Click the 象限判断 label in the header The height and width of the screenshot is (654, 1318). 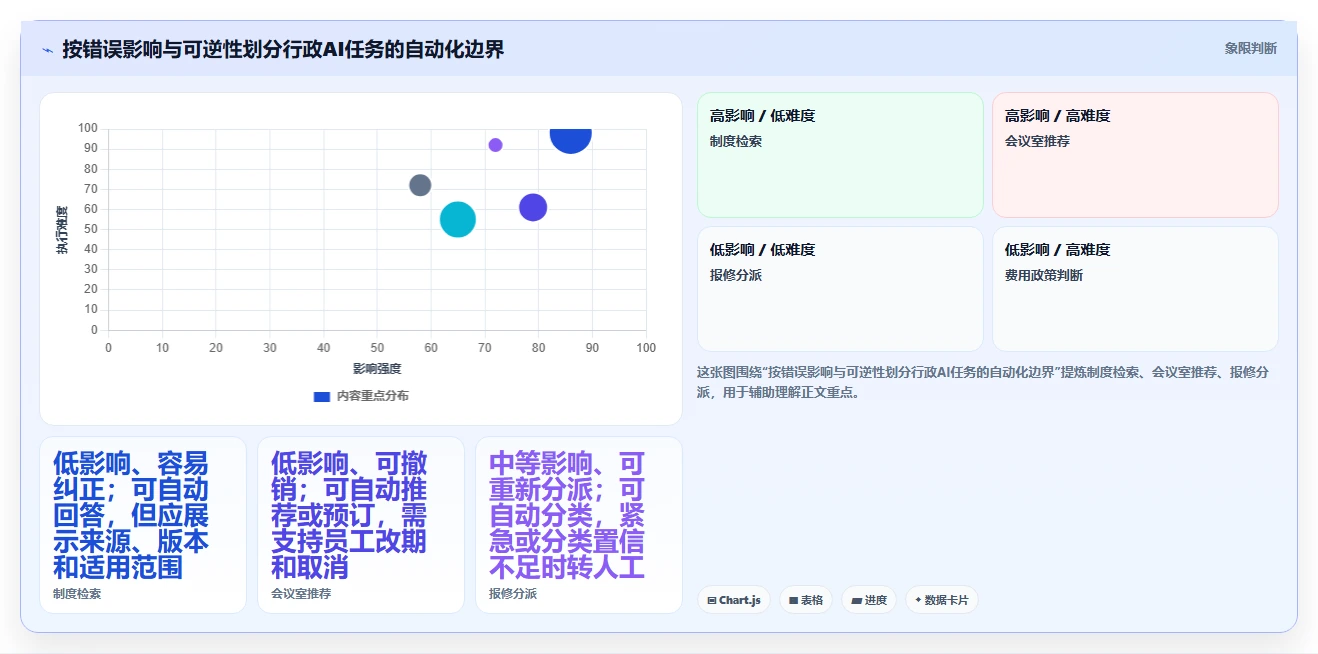(1251, 48)
